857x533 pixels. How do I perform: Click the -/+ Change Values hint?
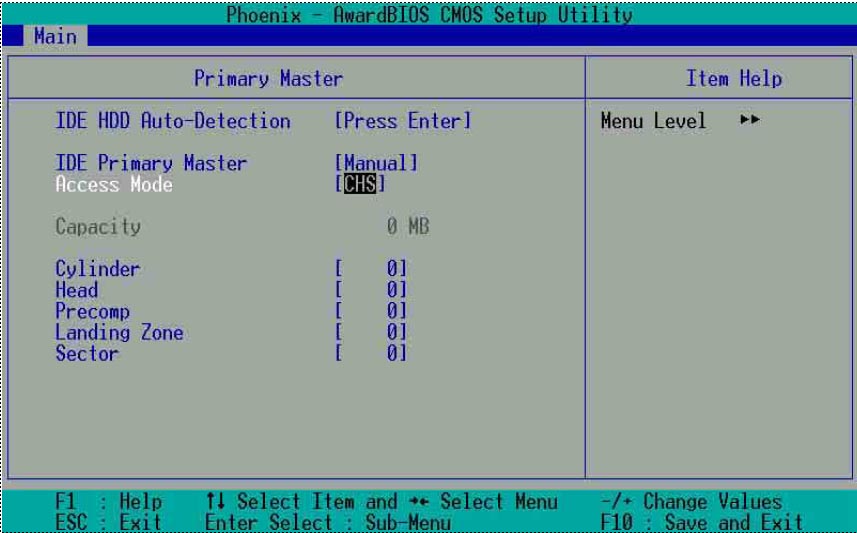692,501
